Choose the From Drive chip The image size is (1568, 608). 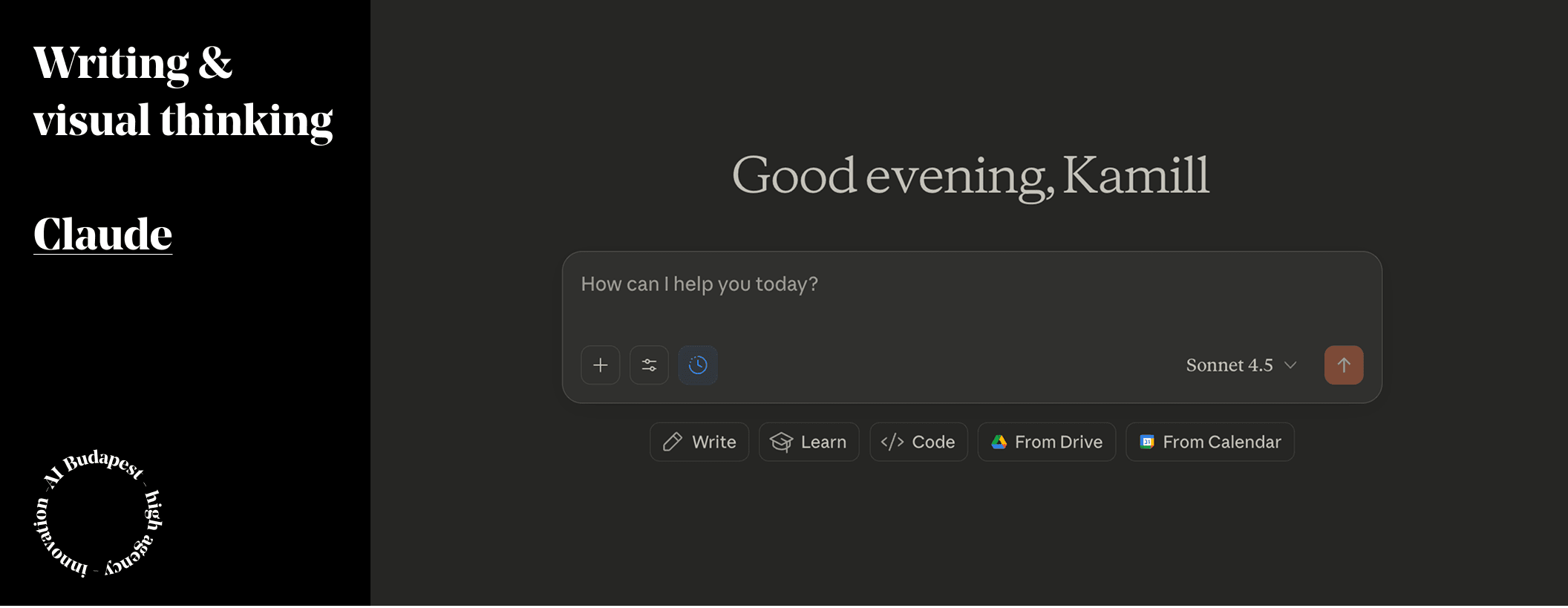pos(1047,442)
